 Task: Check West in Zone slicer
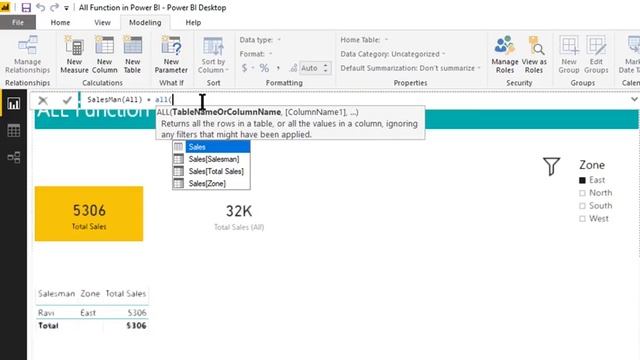click(582, 219)
